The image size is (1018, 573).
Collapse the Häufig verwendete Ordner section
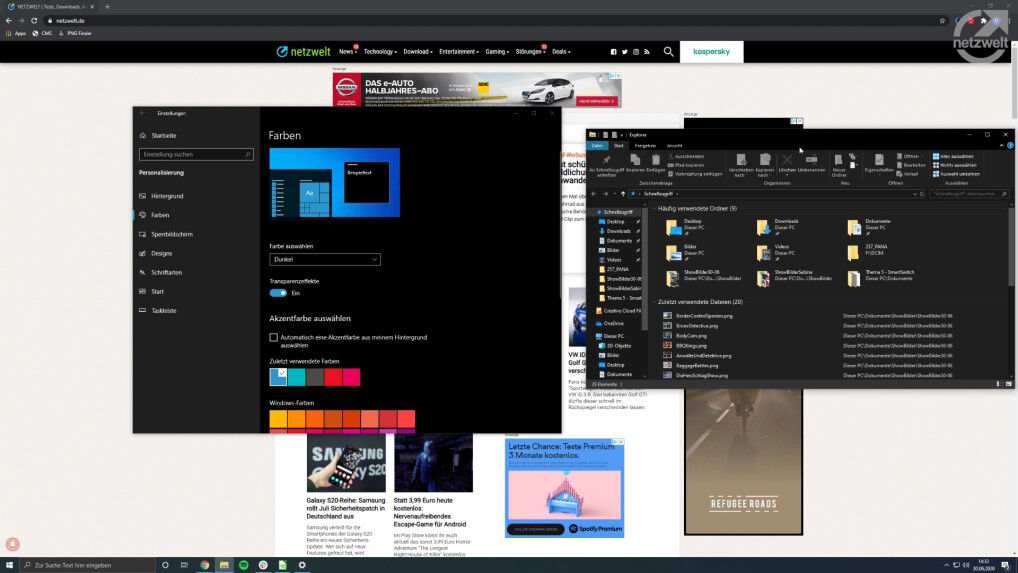[654, 208]
